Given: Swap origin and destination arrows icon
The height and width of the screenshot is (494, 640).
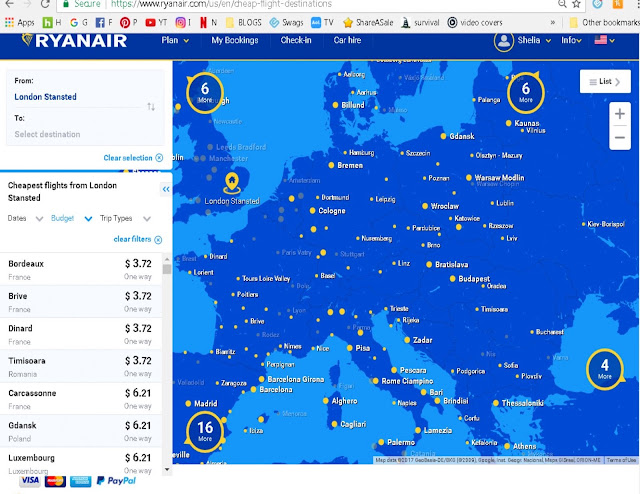Looking at the screenshot, I should [151, 107].
